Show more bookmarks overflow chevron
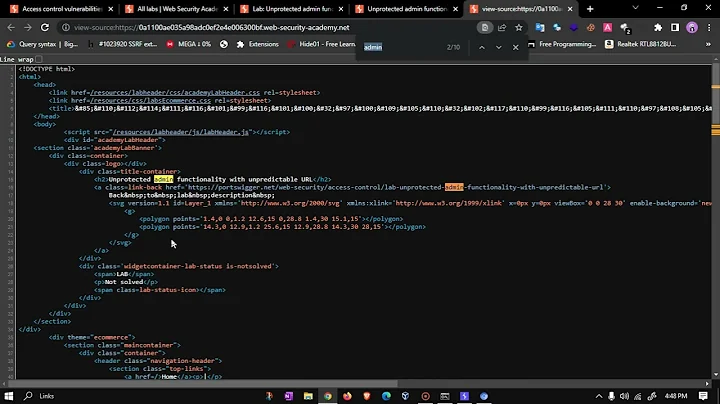Viewport: 720px width, 404px height. 708,45
